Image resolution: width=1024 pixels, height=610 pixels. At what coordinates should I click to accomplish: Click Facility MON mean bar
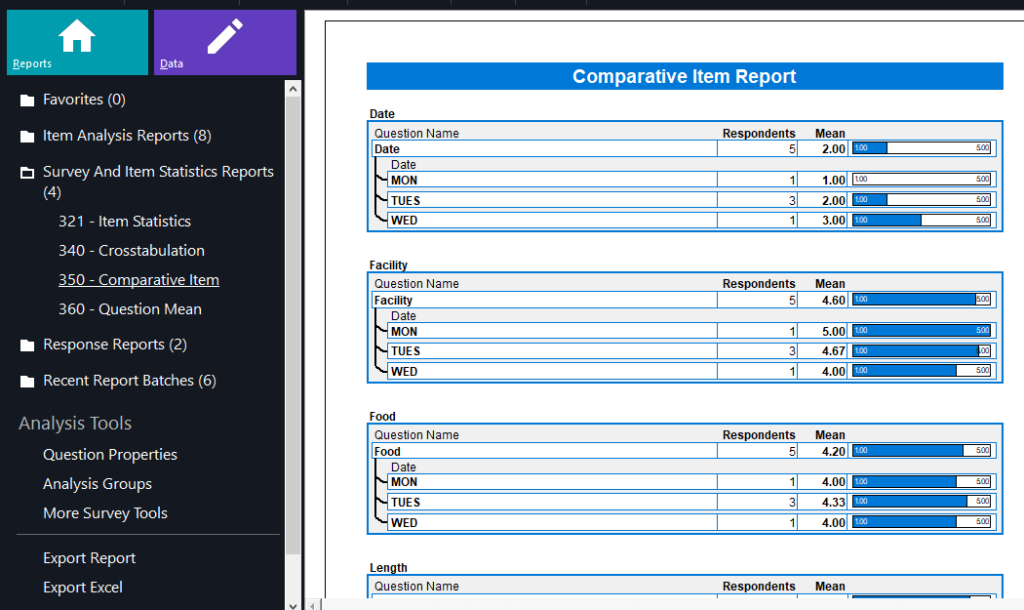pos(921,330)
